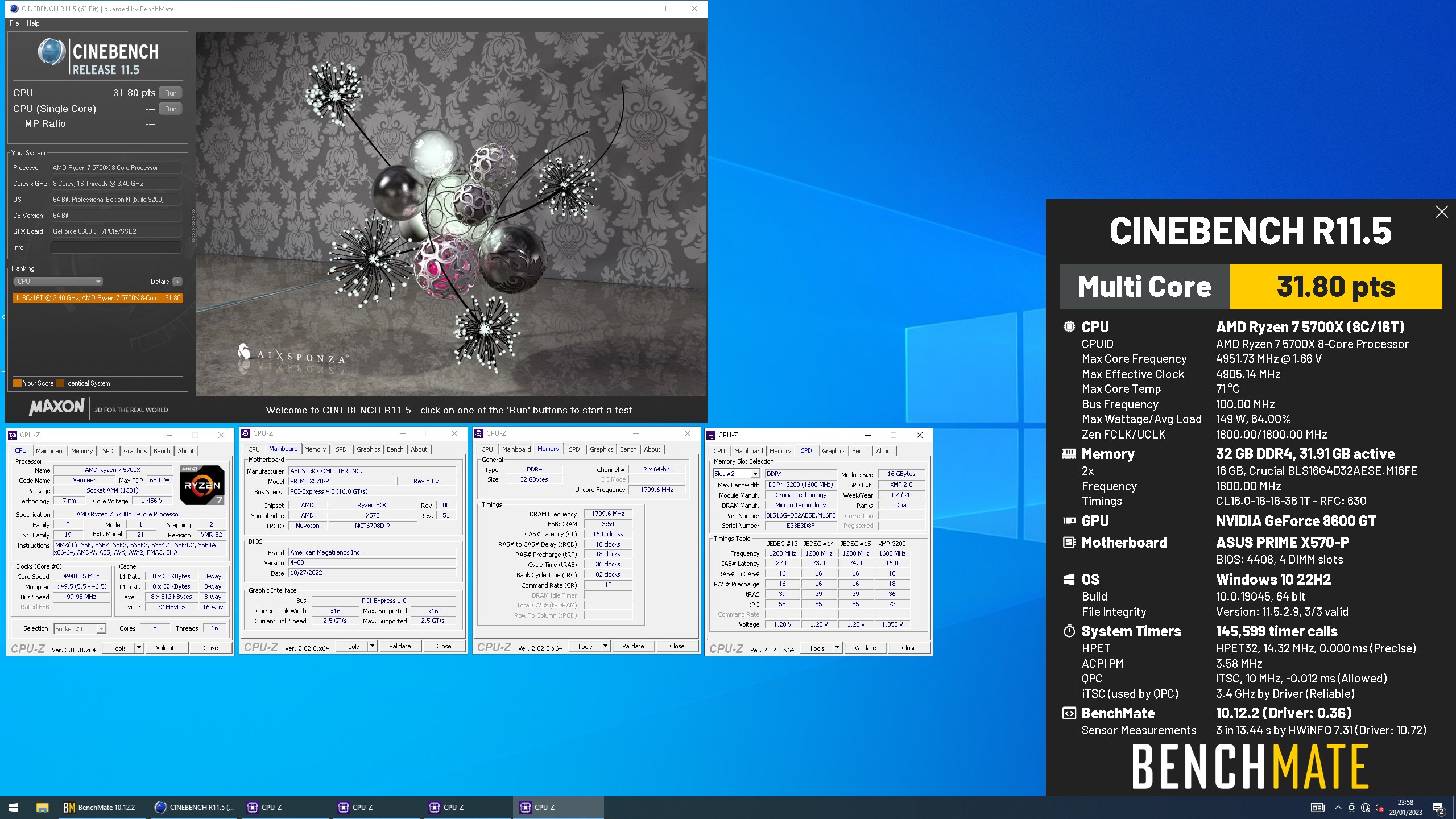Activate the fourth highlighted CPU-Z taskbar button
Viewport: 1456px width, 819px height.
(x=559, y=808)
